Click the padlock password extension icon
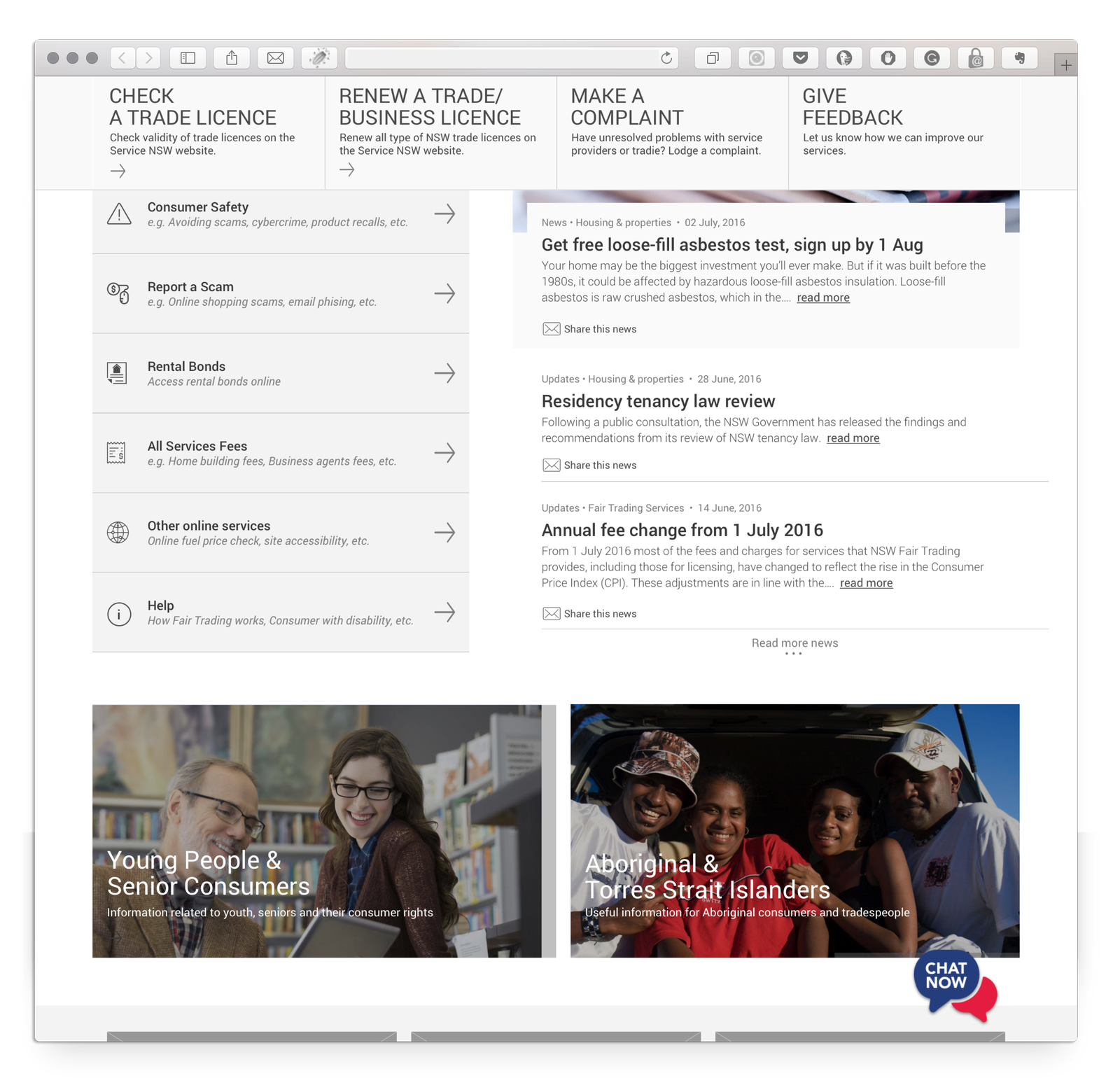1120x1078 pixels. [976, 57]
